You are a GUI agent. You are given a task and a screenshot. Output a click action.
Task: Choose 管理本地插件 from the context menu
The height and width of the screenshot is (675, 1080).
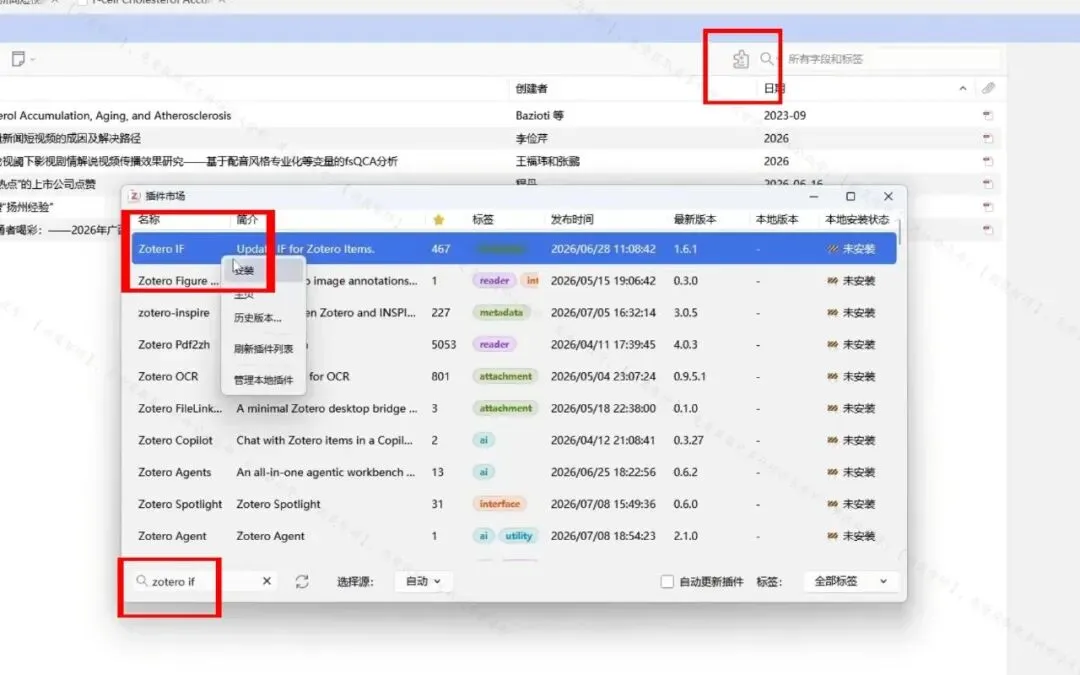[x=263, y=380]
